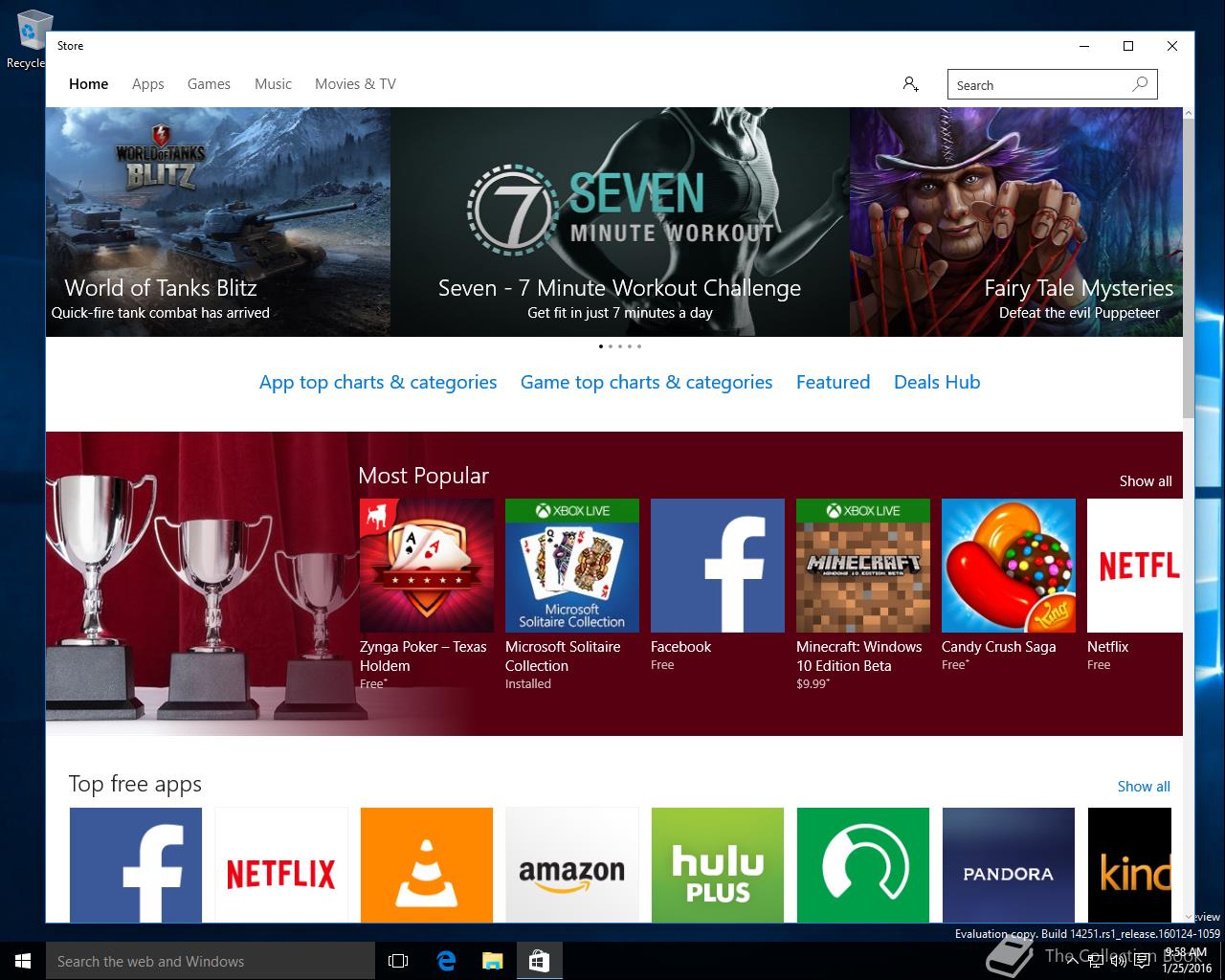Click the search magnifier icon
The image size is (1225, 980).
click(1140, 84)
